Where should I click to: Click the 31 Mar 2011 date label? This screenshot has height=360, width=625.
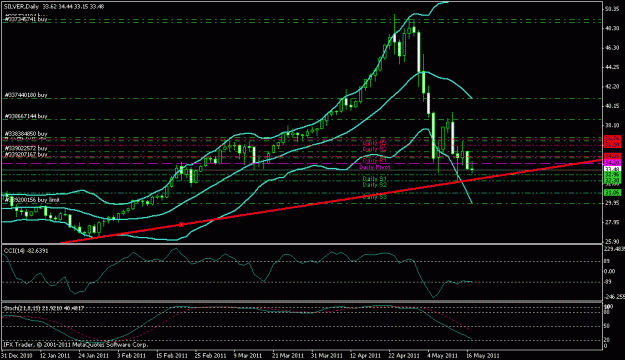point(326,355)
